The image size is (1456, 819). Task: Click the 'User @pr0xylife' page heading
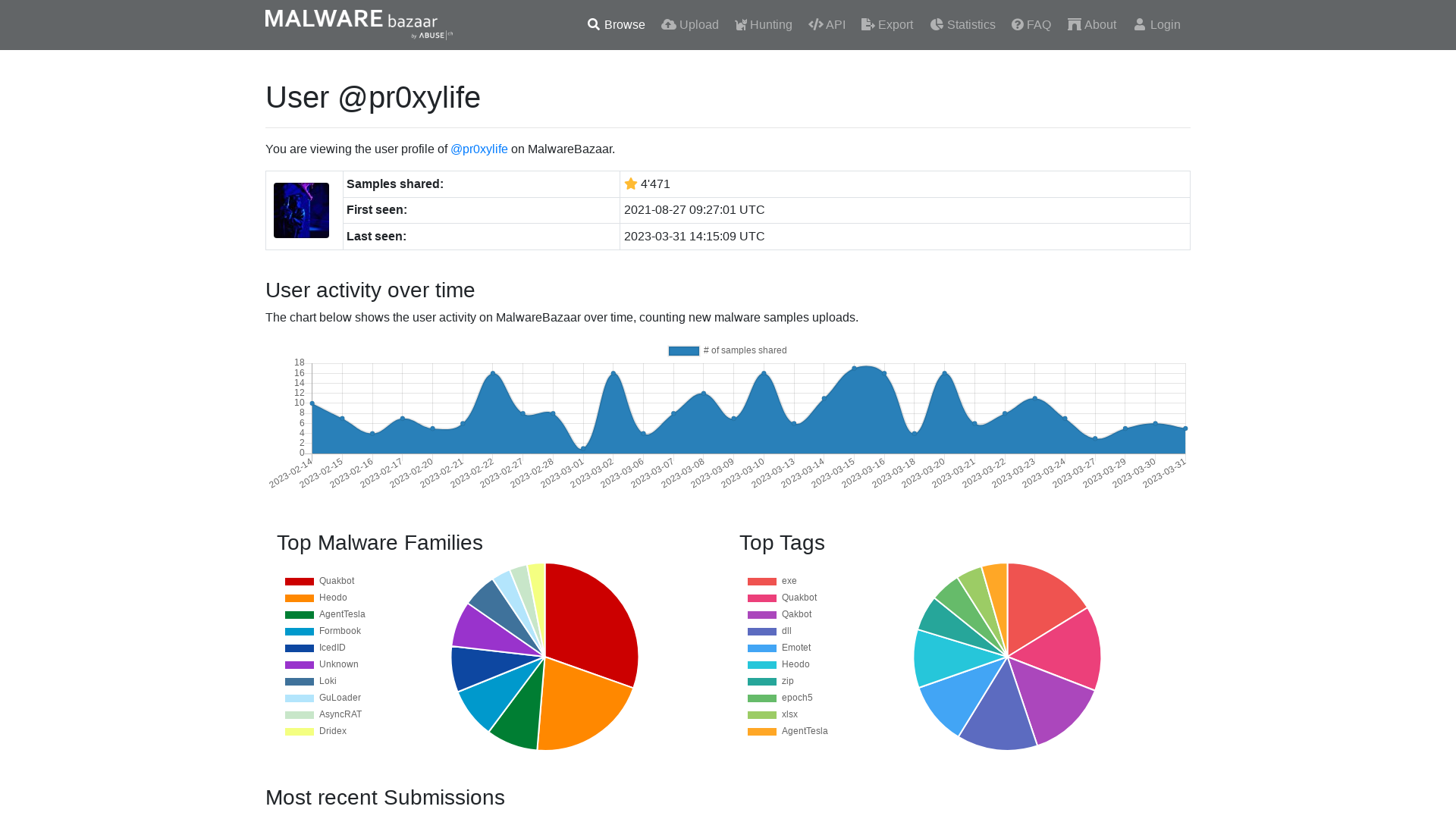(x=373, y=98)
